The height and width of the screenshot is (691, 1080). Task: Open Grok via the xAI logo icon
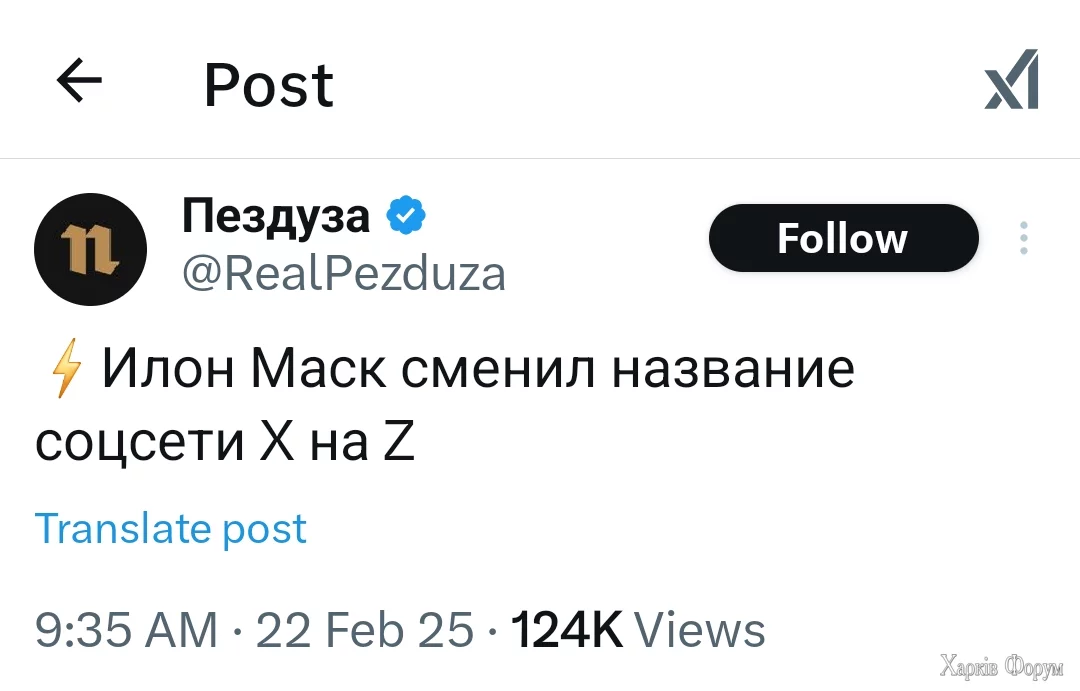(x=1012, y=80)
